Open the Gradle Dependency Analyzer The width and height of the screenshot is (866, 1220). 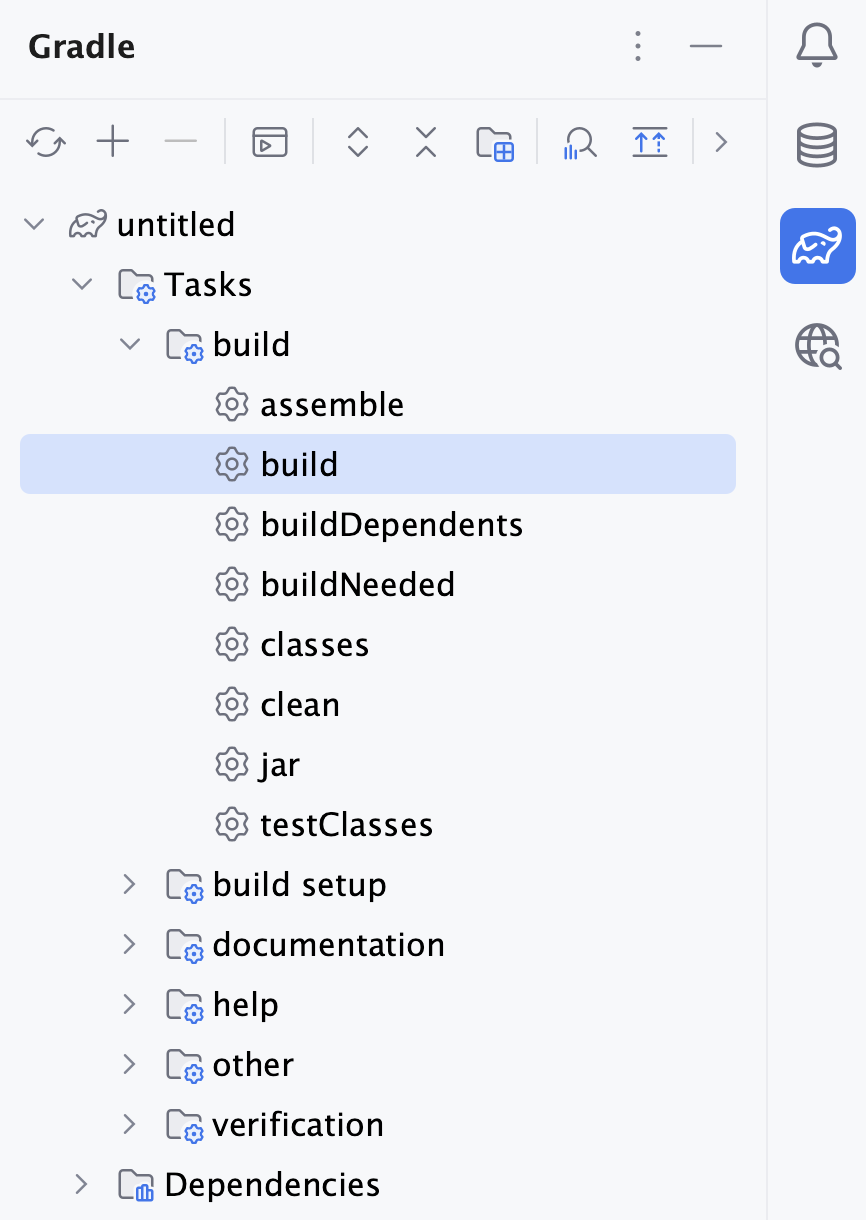click(x=579, y=142)
